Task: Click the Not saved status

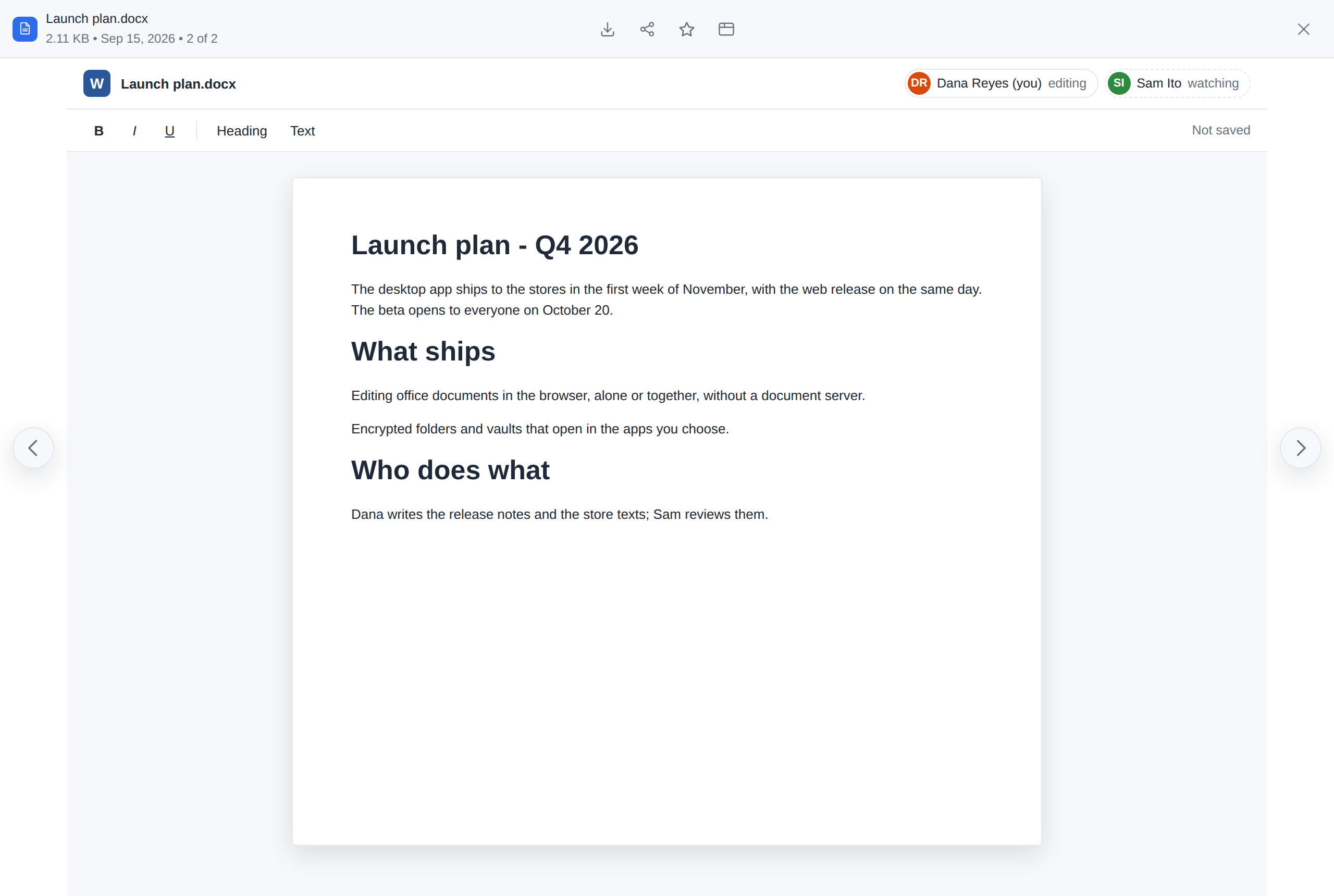Action: pos(1221,130)
